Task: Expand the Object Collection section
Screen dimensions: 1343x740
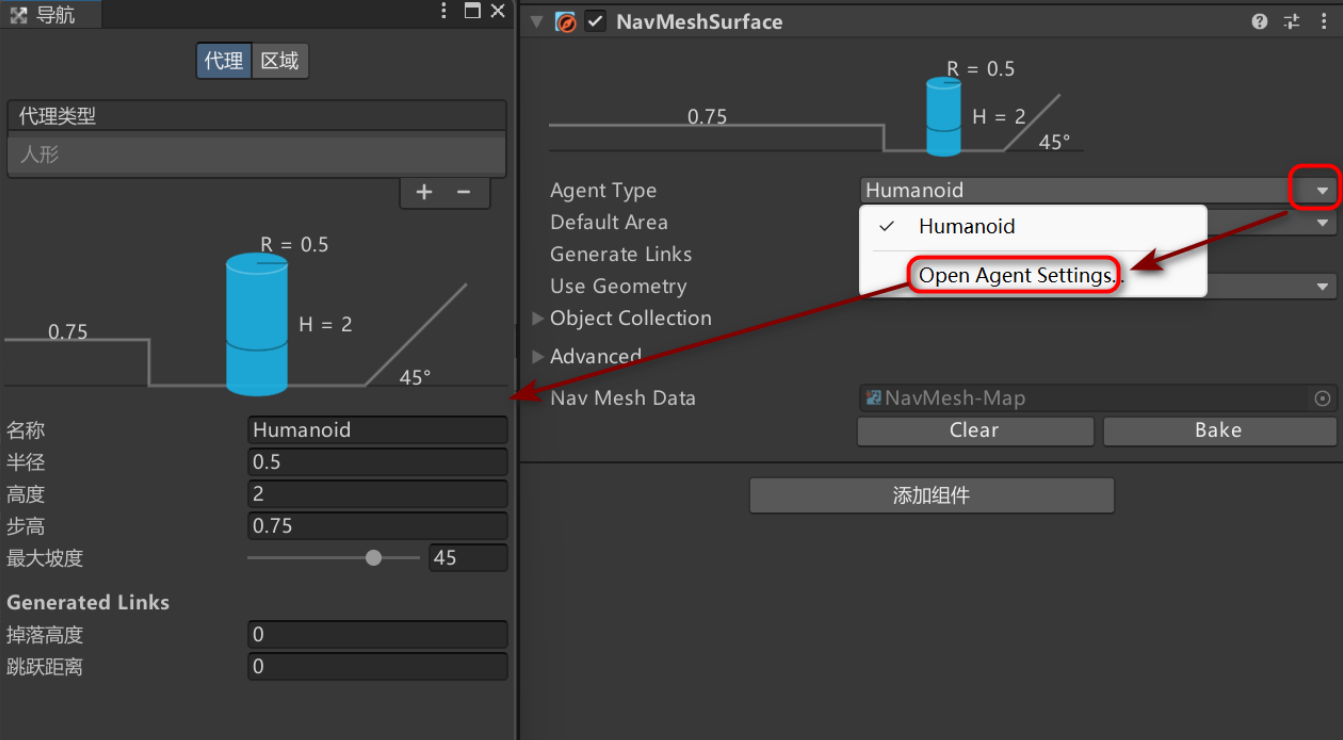Action: tap(539, 319)
